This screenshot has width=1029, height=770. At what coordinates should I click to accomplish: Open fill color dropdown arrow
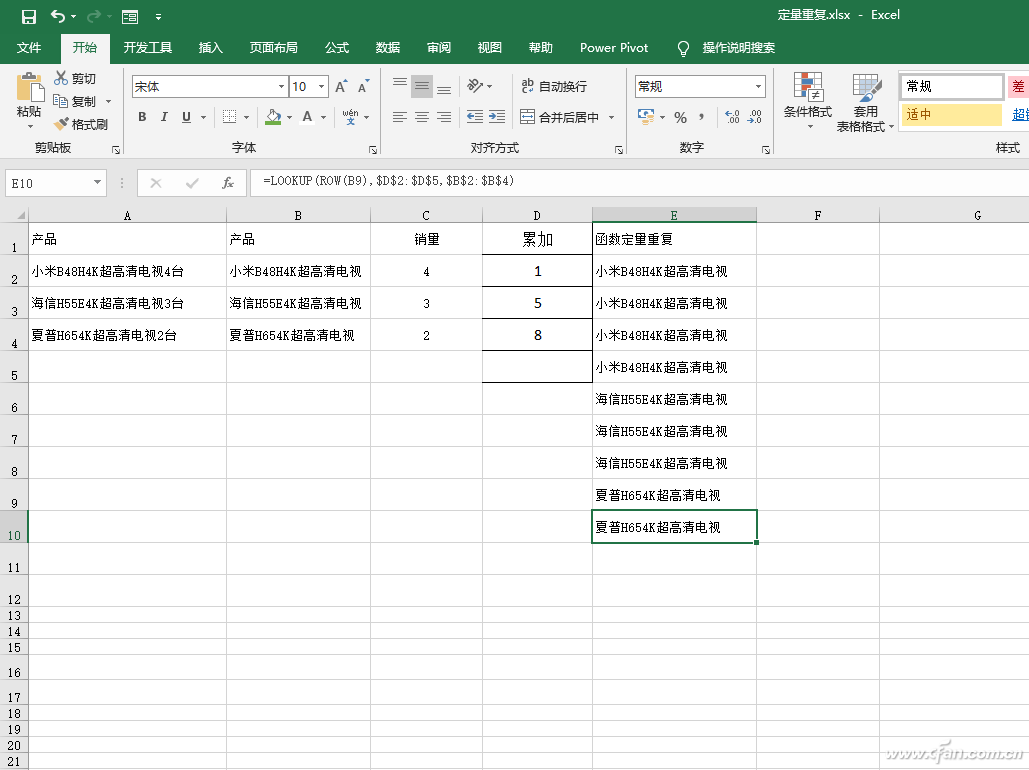tap(289, 118)
